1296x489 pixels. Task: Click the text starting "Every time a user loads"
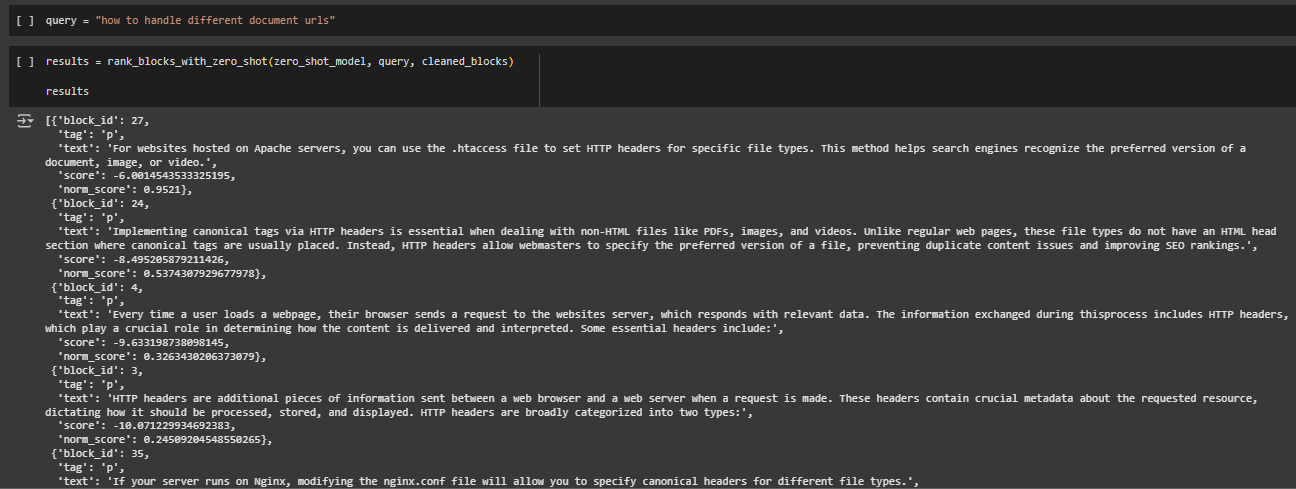(667, 321)
